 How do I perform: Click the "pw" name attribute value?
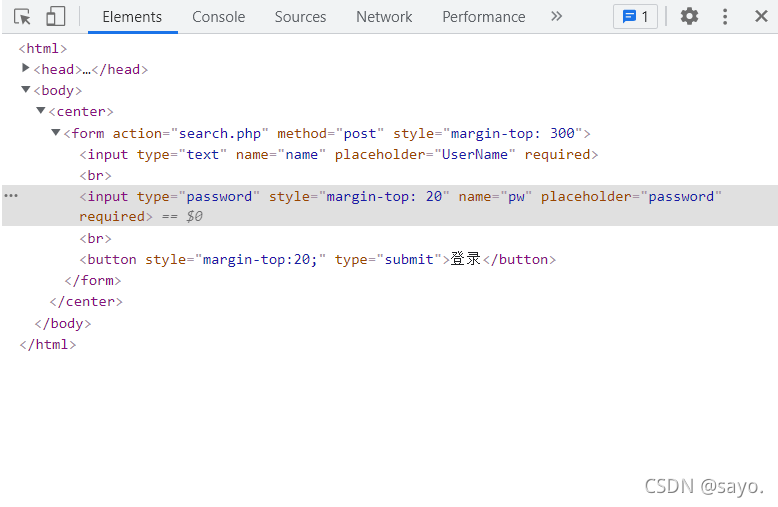(x=516, y=197)
